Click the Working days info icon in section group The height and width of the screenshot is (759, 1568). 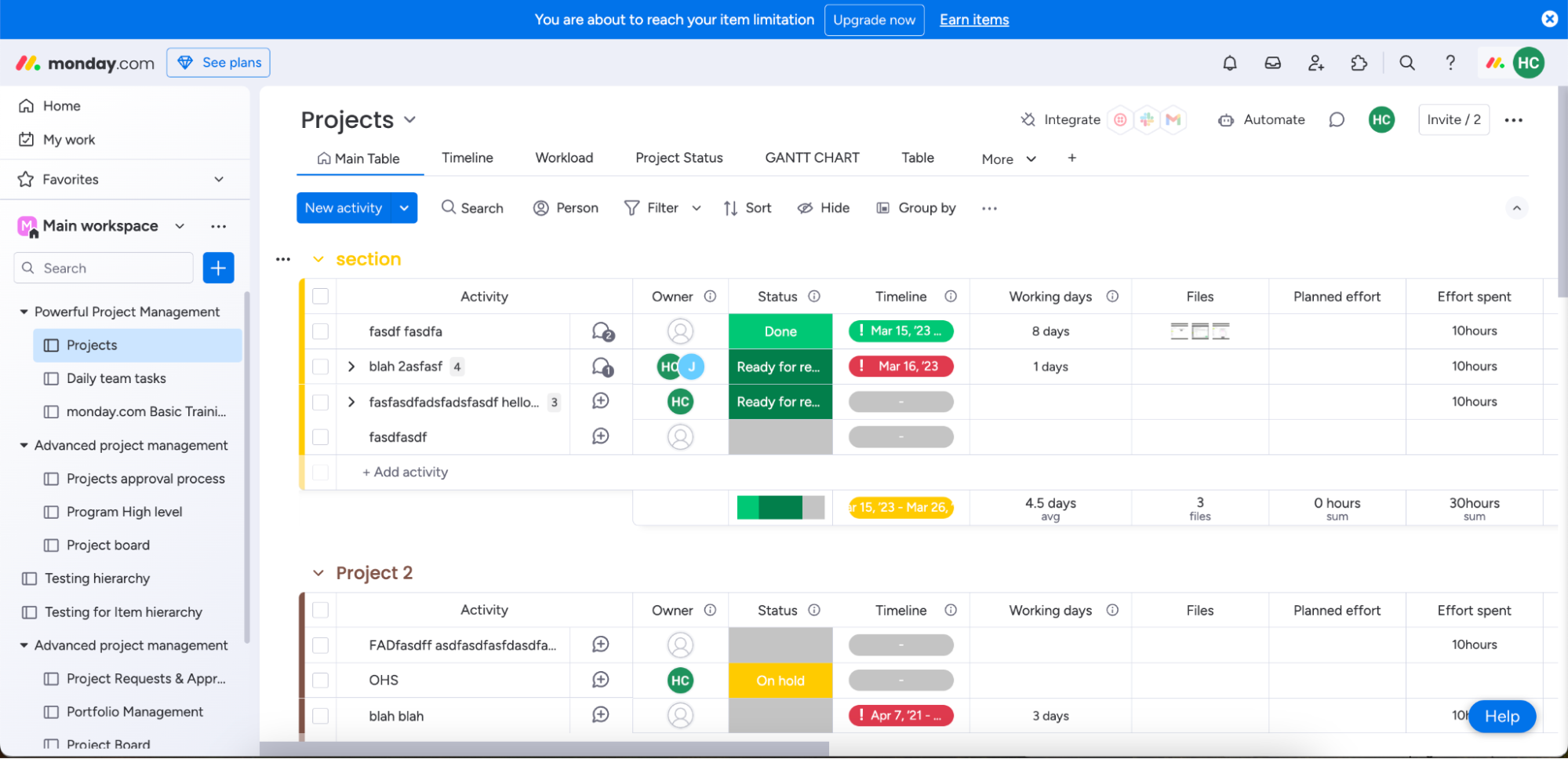point(1112,296)
